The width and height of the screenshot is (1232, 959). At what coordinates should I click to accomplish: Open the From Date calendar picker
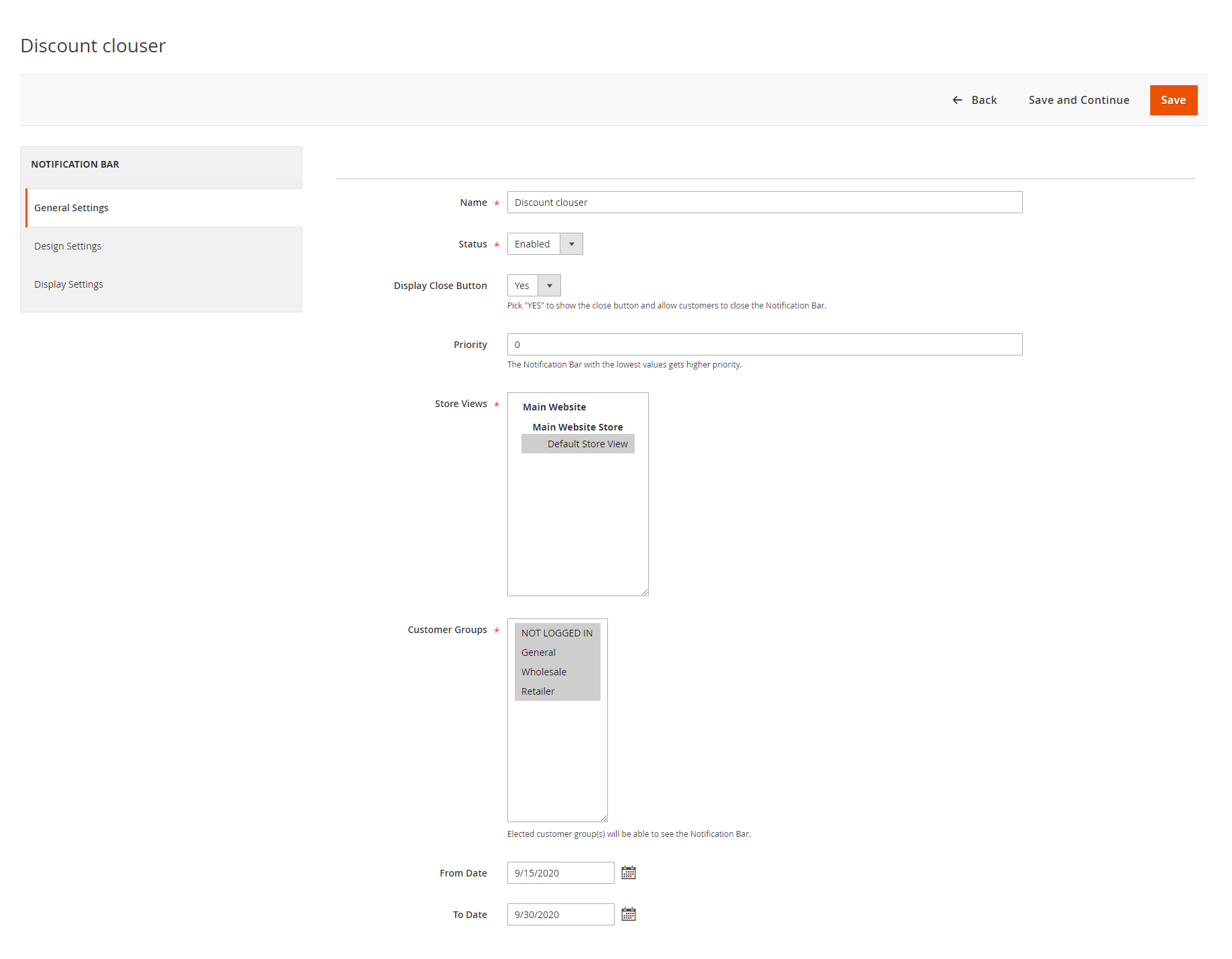tap(628, 872)
